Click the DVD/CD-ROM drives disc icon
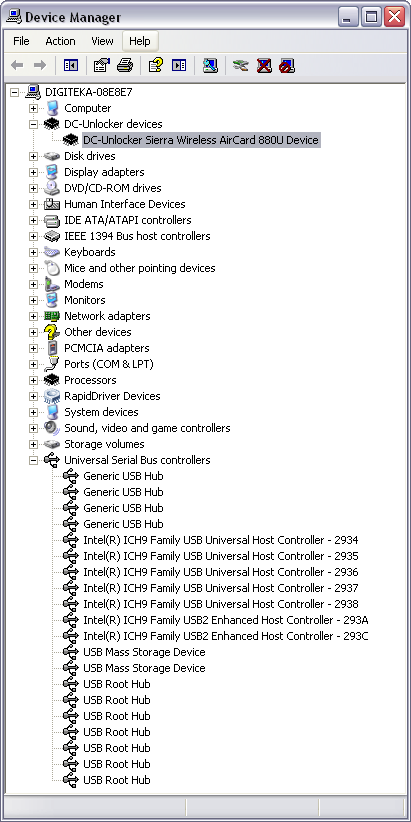Screen dimensions: 411x822 click(51, 188)
